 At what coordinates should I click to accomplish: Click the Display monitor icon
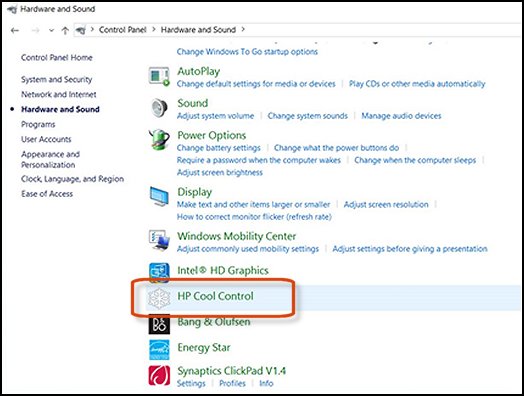159,196
